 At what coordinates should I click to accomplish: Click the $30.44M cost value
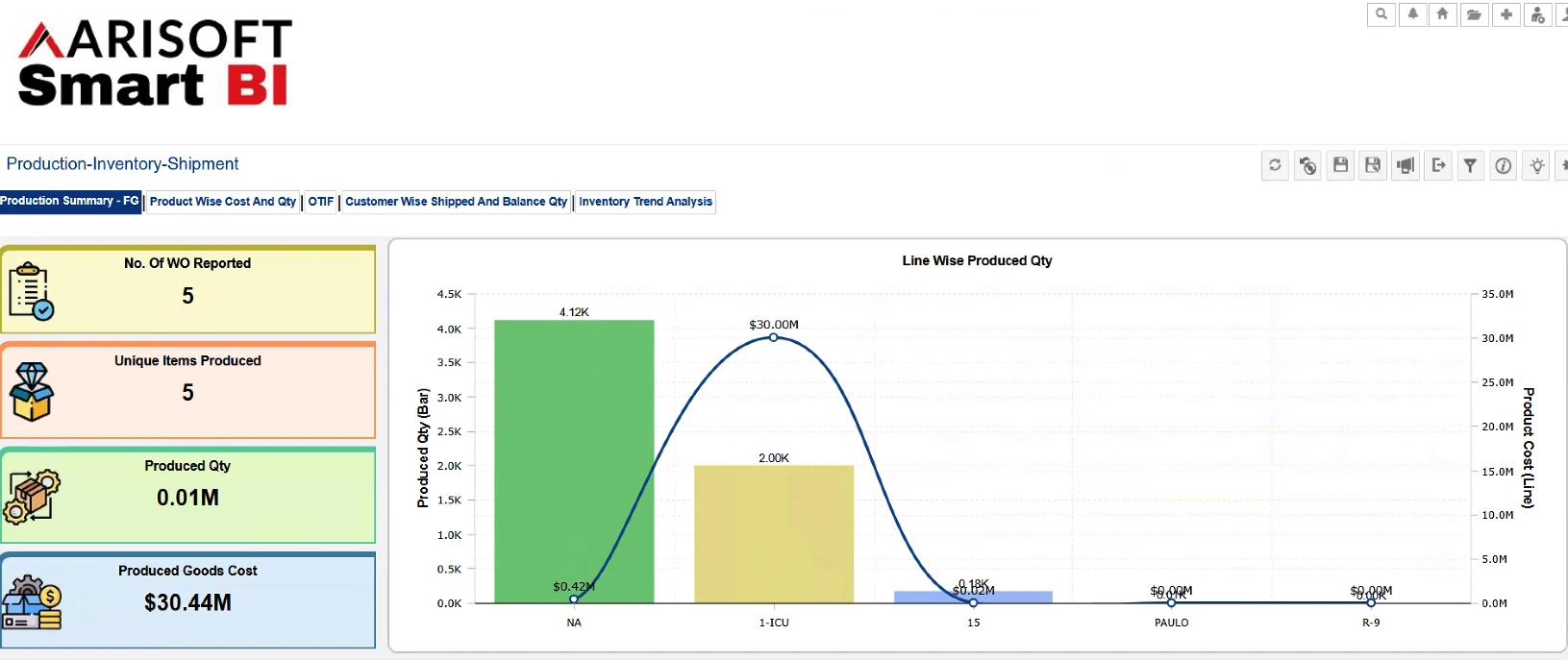point(187,602)
